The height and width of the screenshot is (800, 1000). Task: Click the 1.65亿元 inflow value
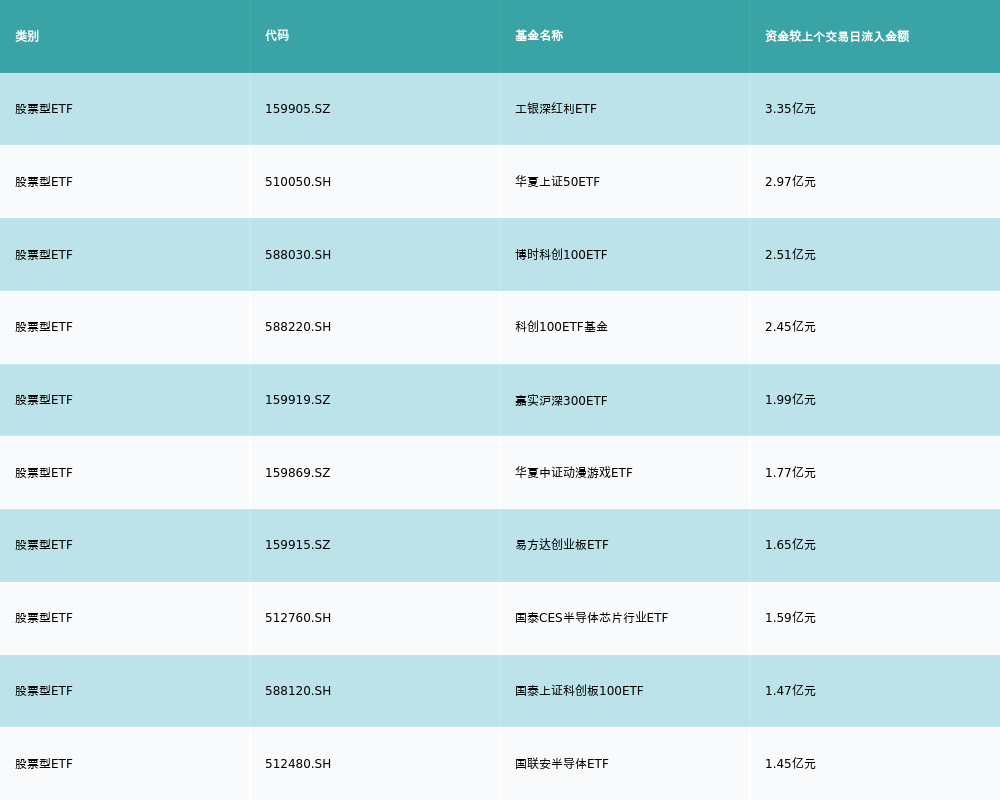click(x=790, y=545)
